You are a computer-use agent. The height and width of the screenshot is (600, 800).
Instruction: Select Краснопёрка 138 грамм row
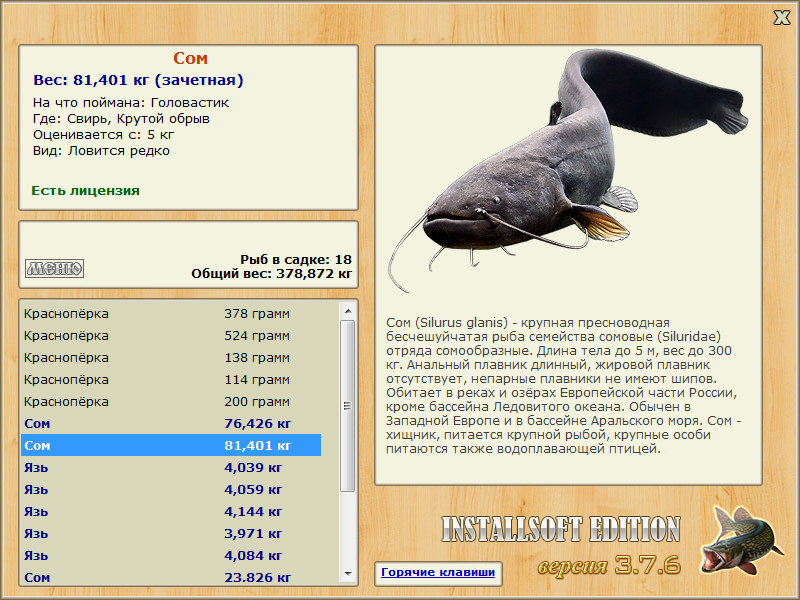[171, 358]
